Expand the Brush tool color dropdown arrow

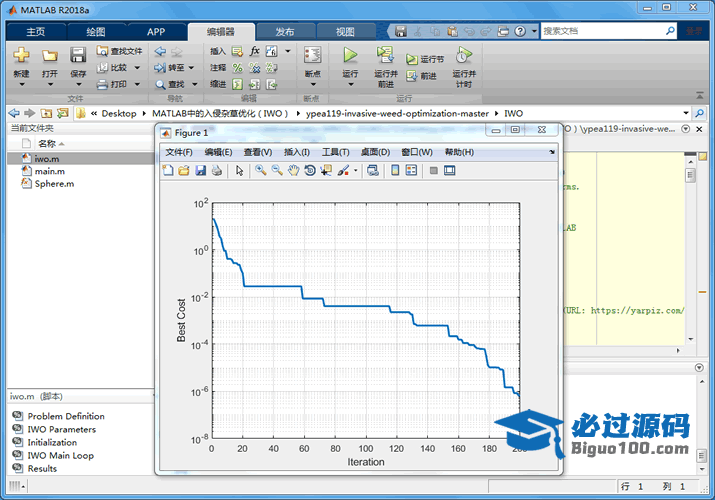[x=355, y=171]
